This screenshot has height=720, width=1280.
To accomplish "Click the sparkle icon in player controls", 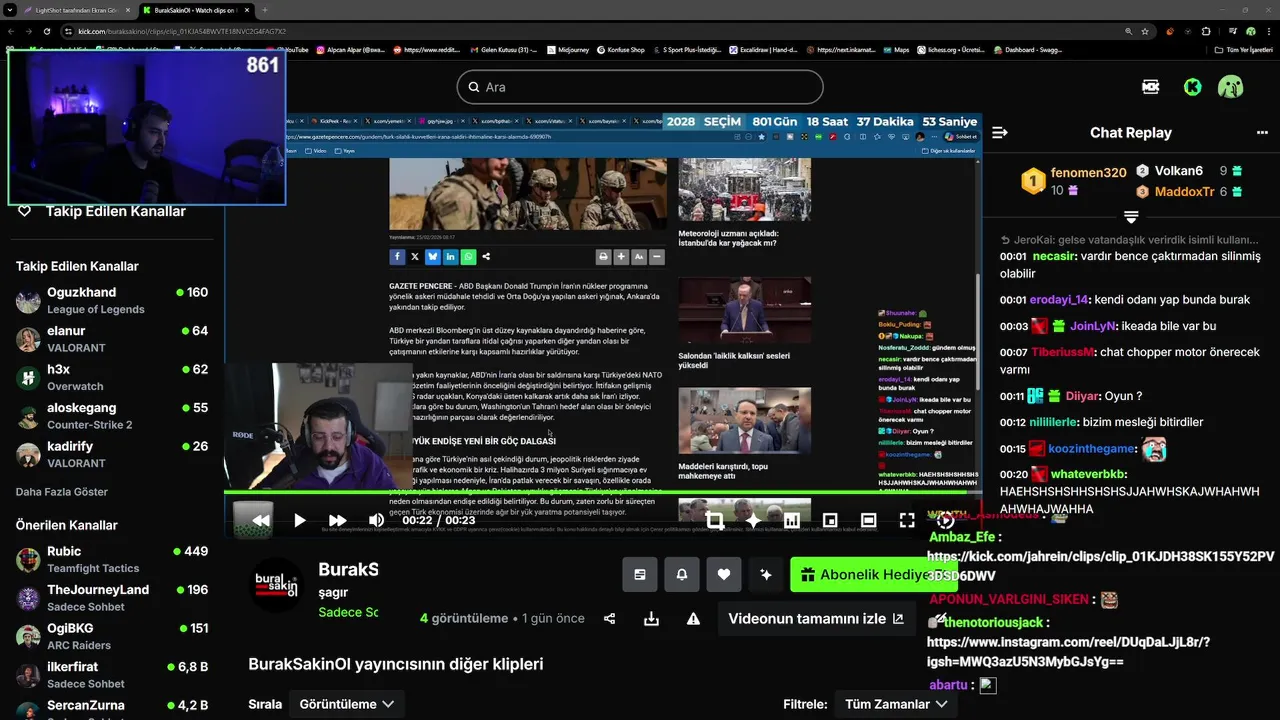I will click(x=753, y=520).
